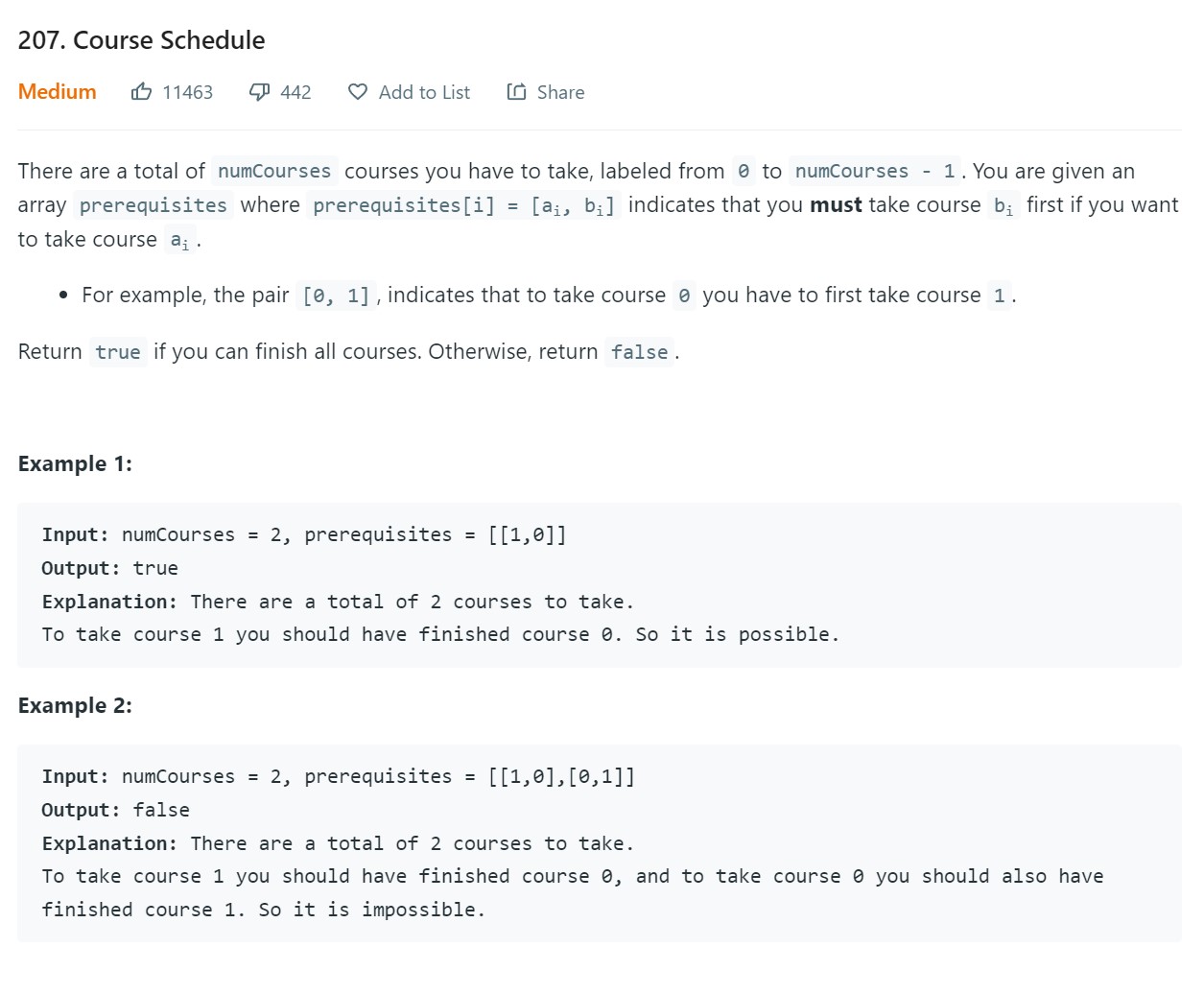The height and width of the screenshot is (994, 1204).
Task: Click the inline false code keyword
Action: 639,352
